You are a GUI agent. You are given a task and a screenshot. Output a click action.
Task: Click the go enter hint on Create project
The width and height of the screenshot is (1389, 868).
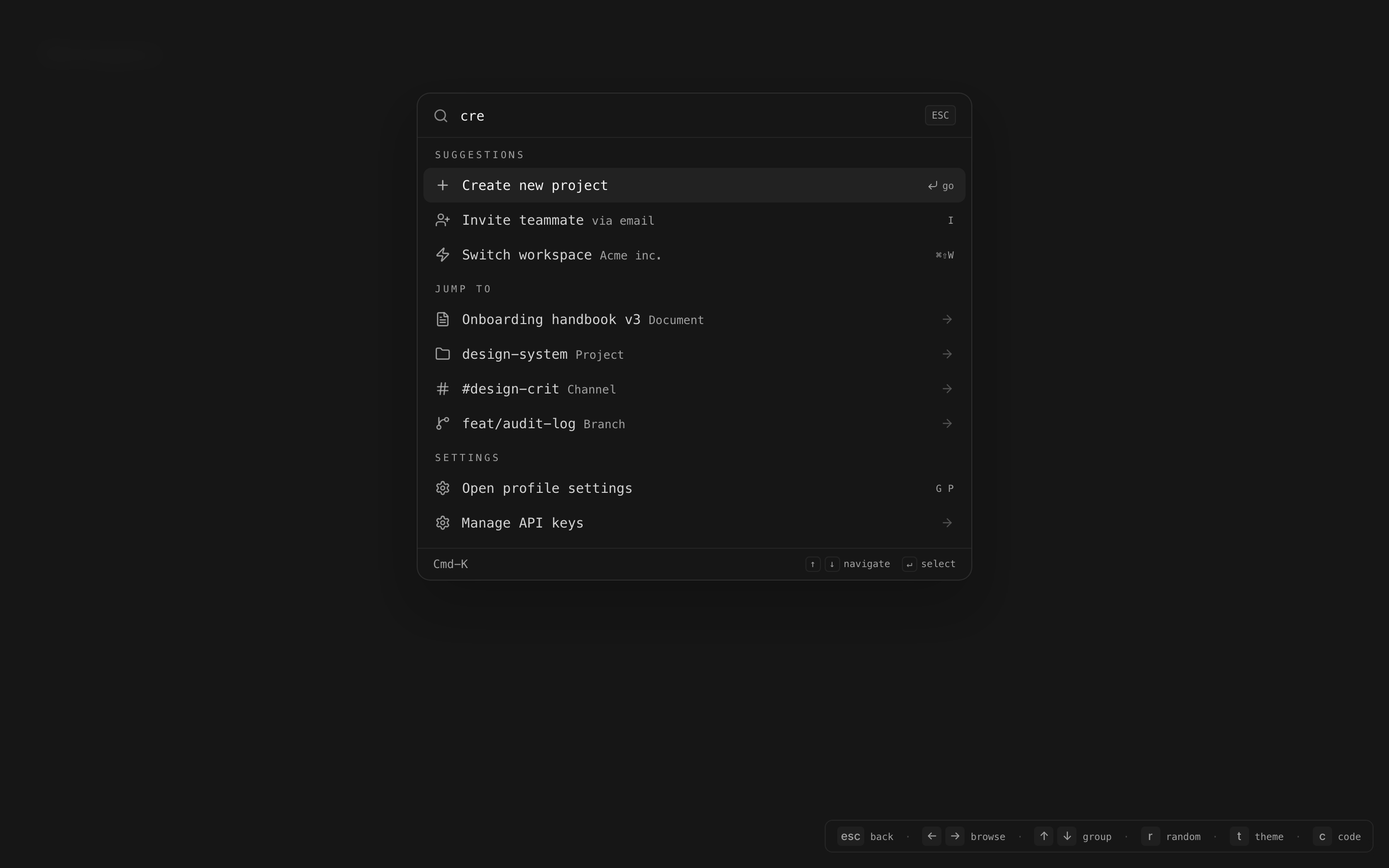(941, 186)
